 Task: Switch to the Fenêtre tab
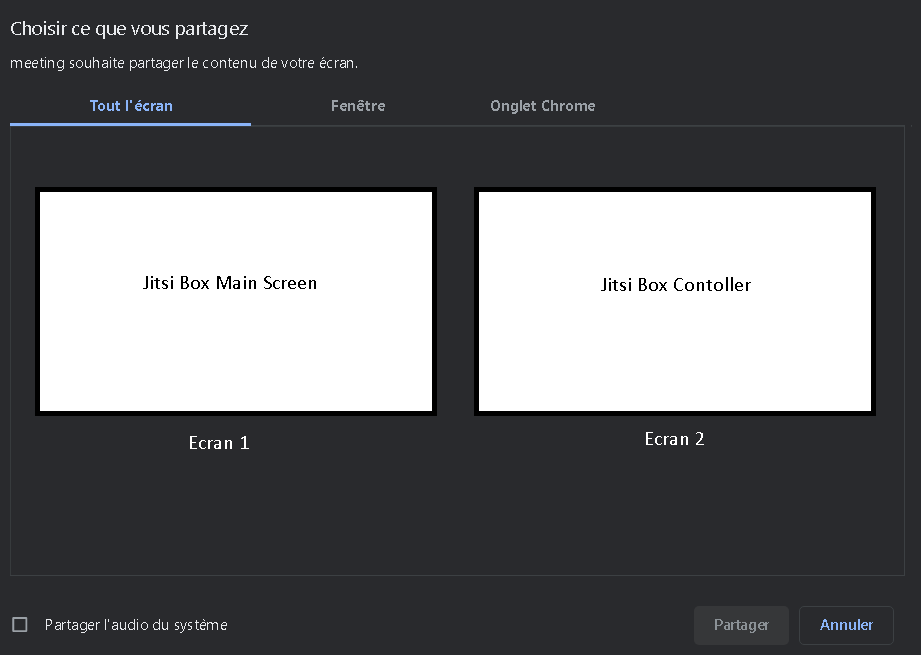(x=358, y=106)
